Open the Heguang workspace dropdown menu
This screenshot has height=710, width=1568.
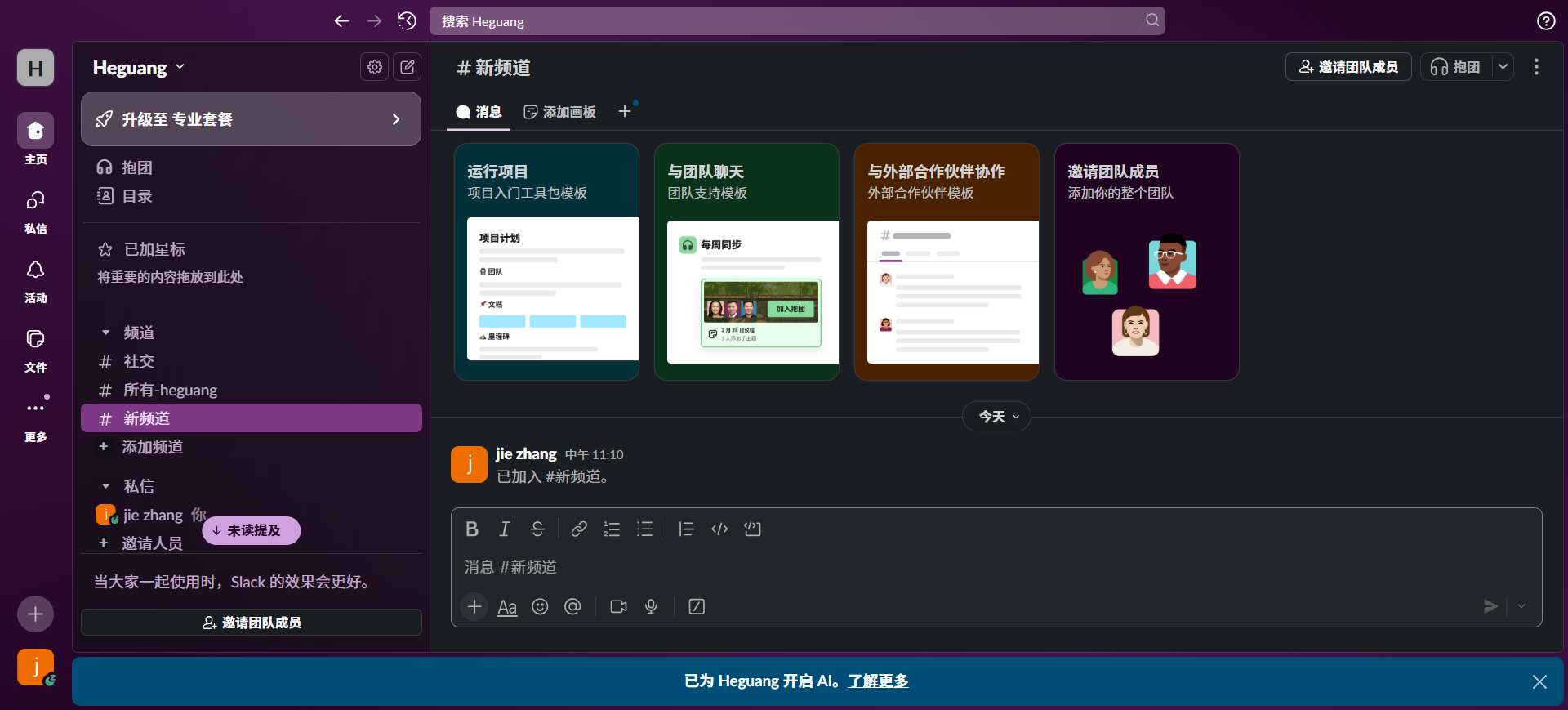(x=139, y=68)
